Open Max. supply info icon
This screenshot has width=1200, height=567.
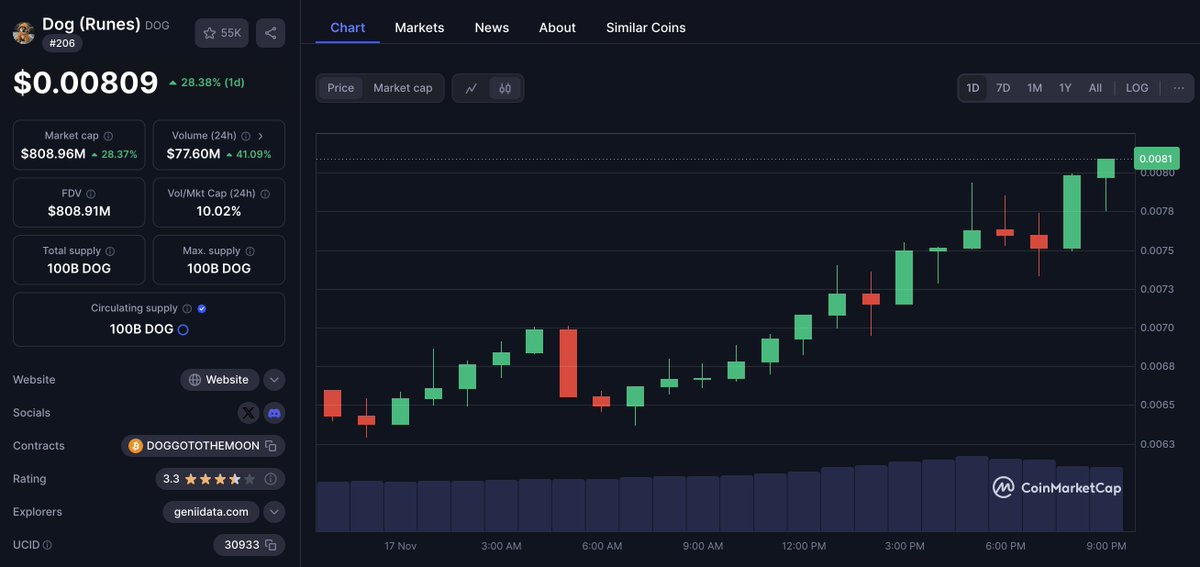click(x=250, y=251)
